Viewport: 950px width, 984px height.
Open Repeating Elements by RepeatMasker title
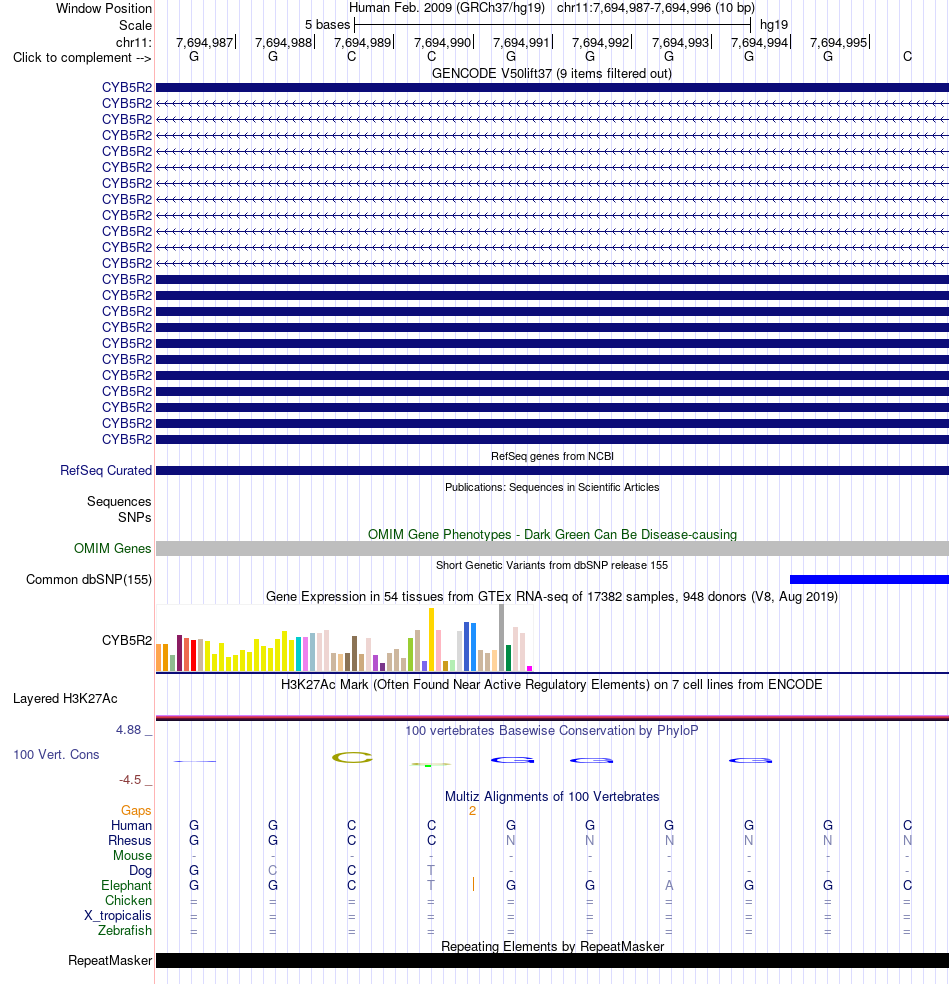point(552,946)
